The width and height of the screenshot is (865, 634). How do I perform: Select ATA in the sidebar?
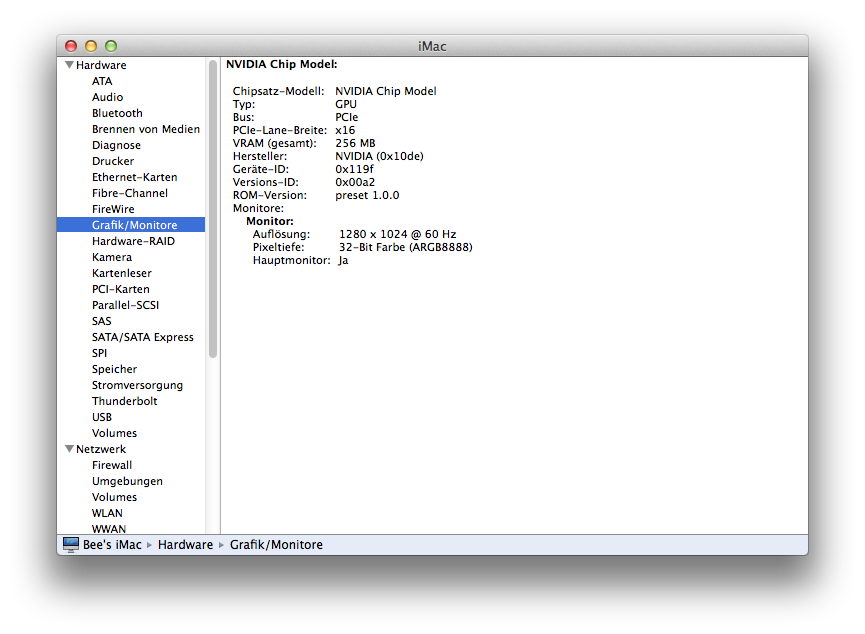point(102,81)
